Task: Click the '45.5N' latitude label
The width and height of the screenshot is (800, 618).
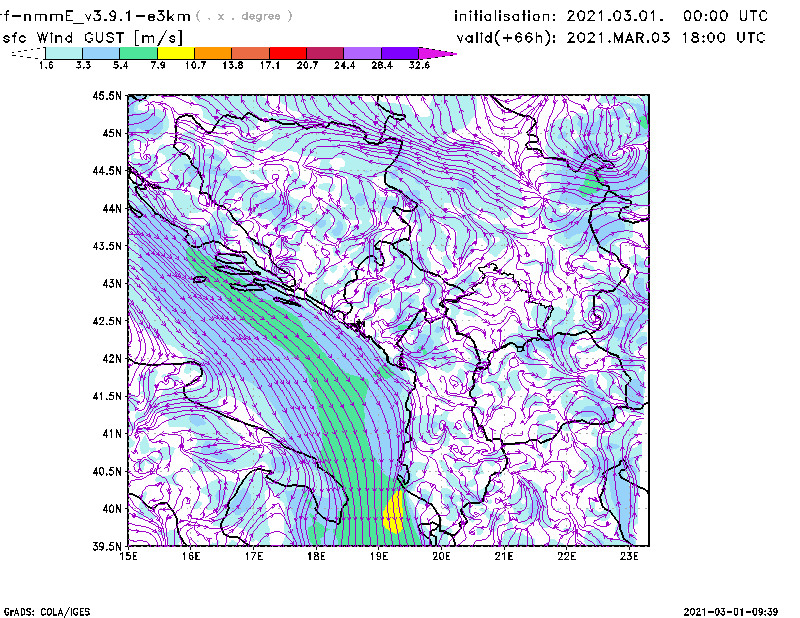Action: [107, 95]
